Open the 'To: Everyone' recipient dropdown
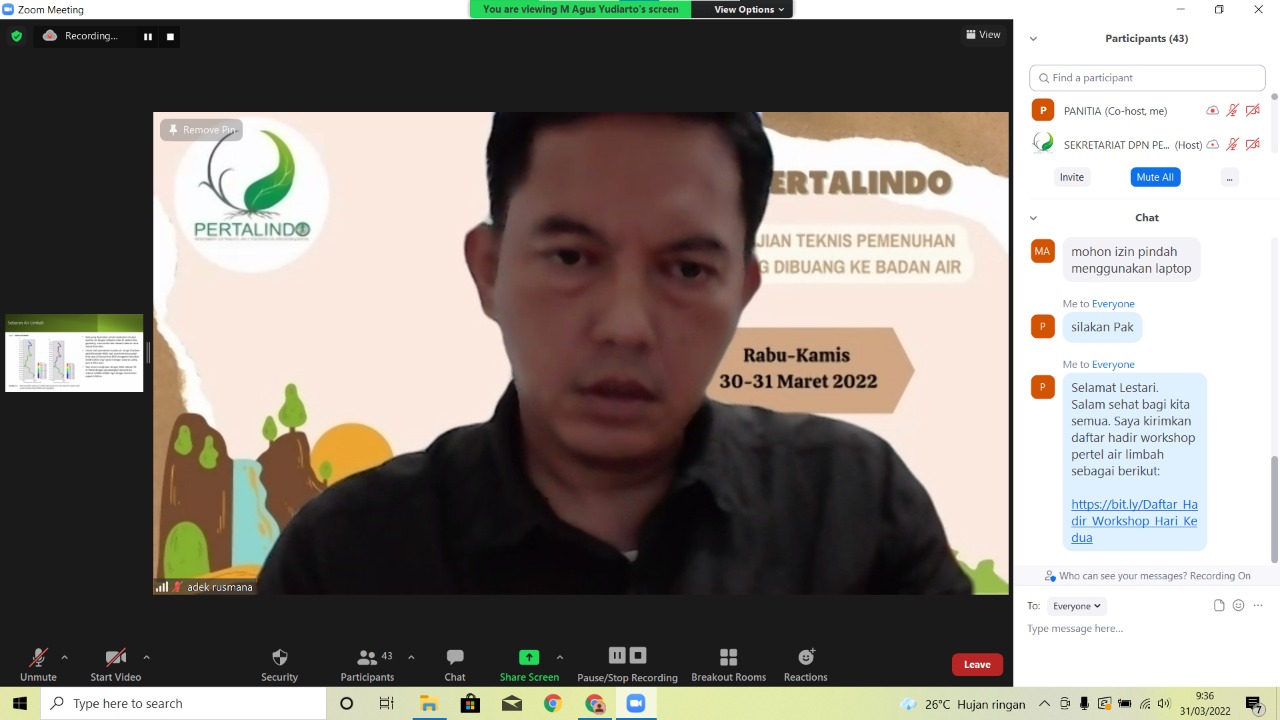The height and width of the screenshot is (720, 1280). pyautogui.click(x=1077, y=606)
